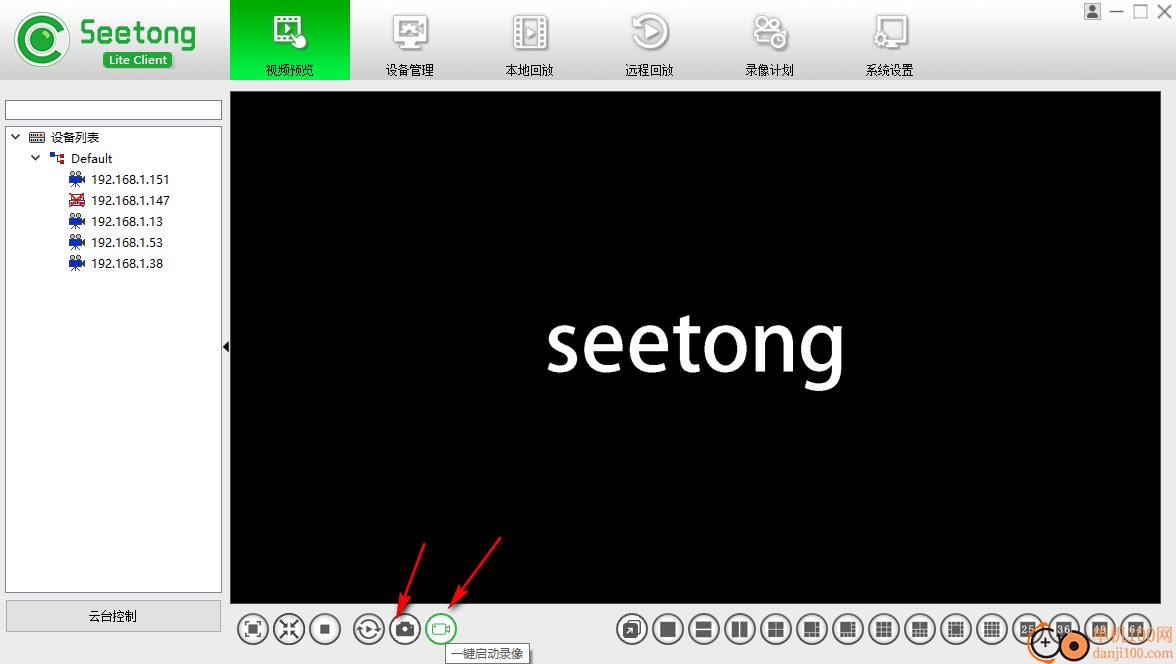
Task: Switch to ten-window layout
Action: (920, 629)
